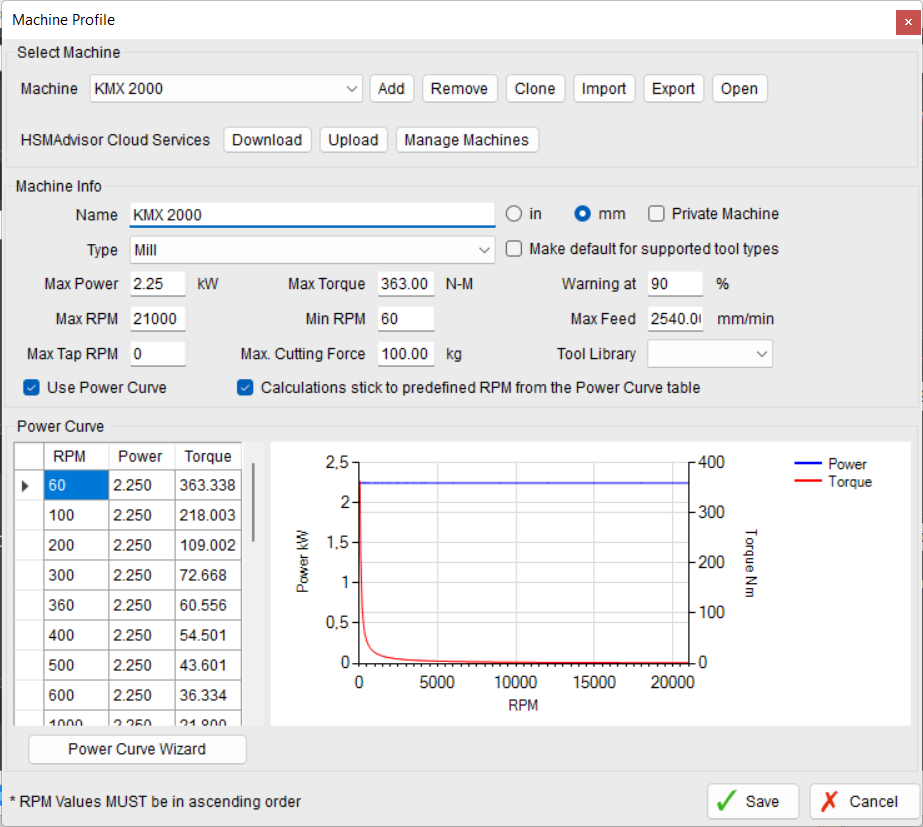The width and height of the screenshot is (923, 827).
Task: Launch the Power Curve Wizard
Action: (x=137, y=749)
